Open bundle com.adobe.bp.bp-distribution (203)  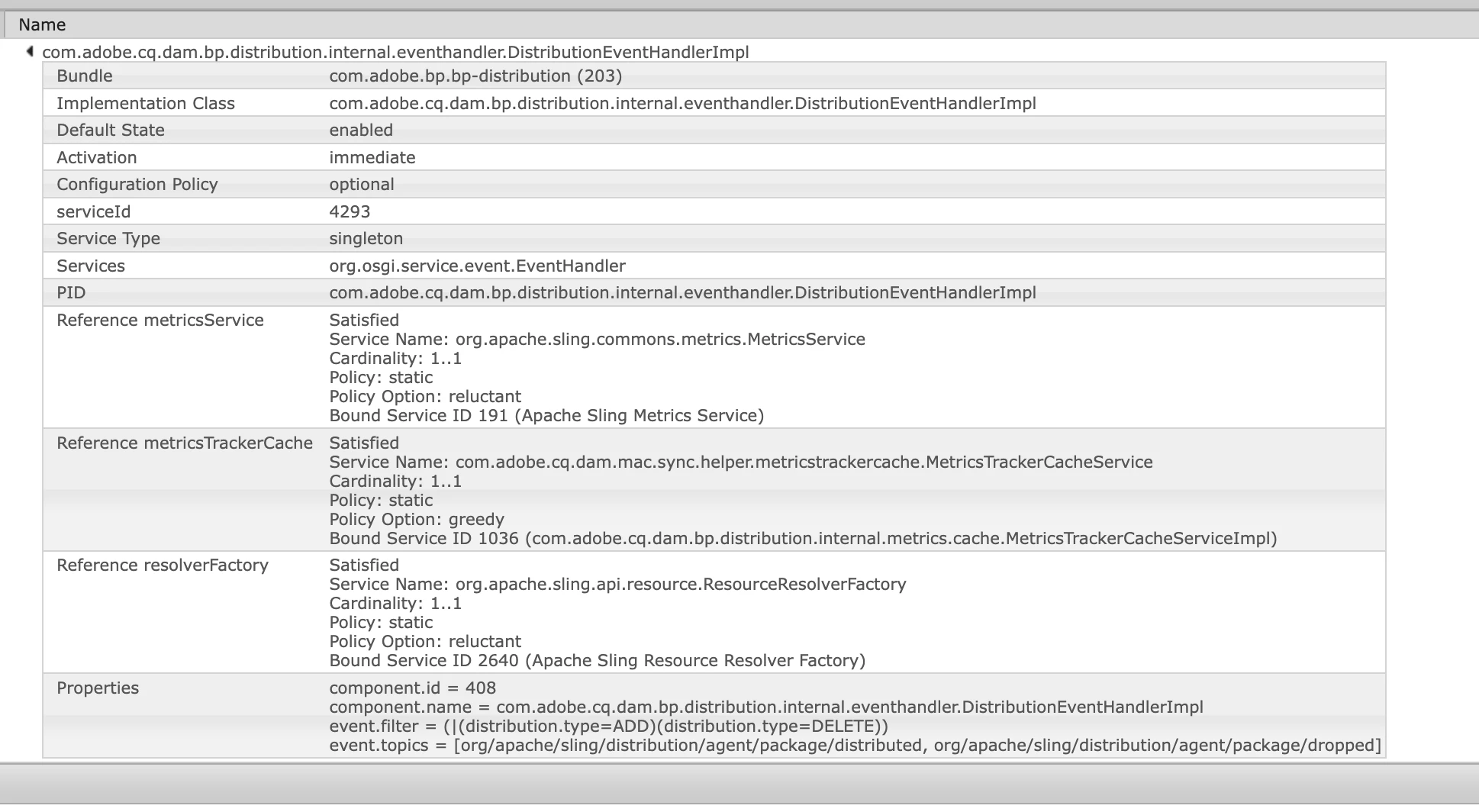(475, 76)
